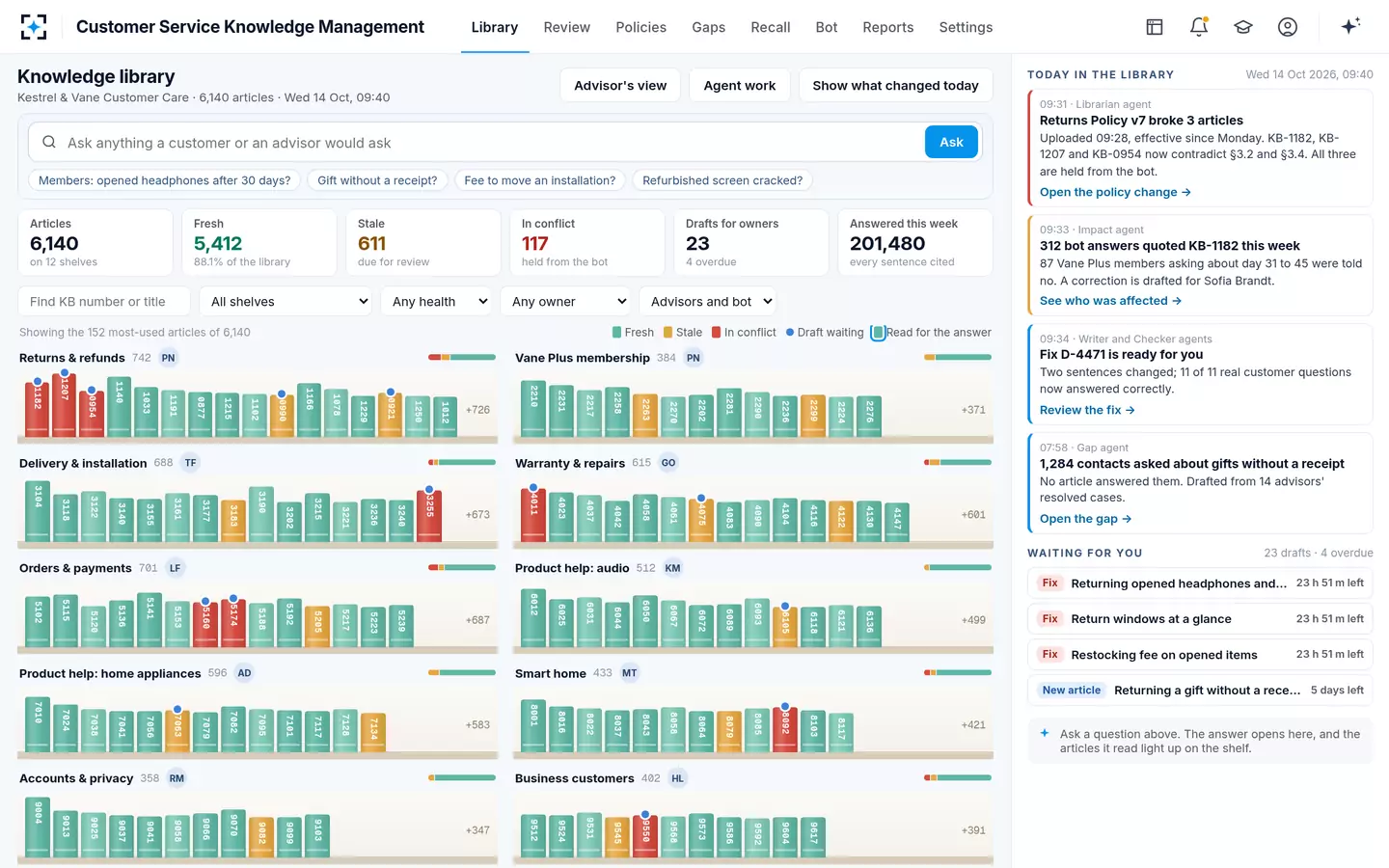Click the AD owner badge on home appliances
This screenshot has width=1389, height=868.
pos(244,673)
